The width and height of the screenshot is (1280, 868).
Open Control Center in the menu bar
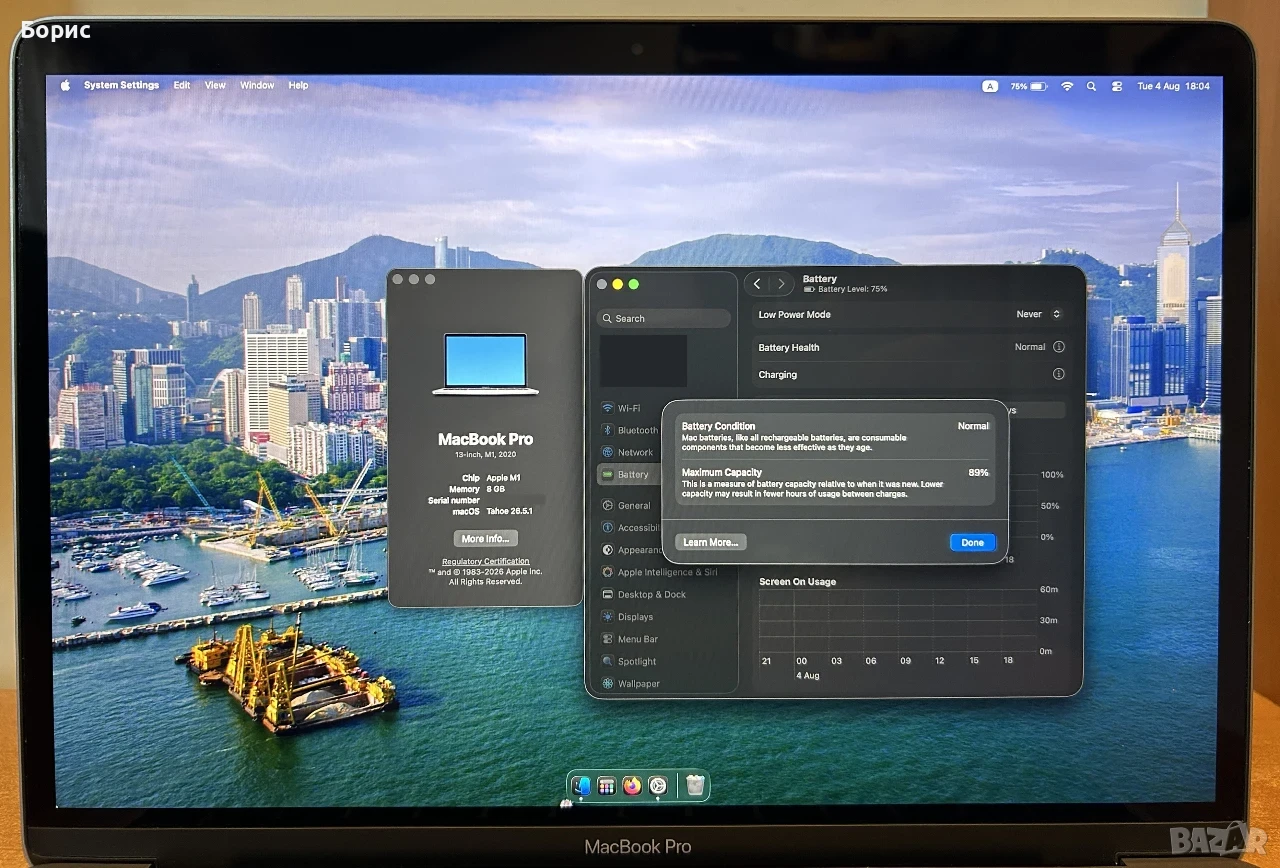(1116, 87)
